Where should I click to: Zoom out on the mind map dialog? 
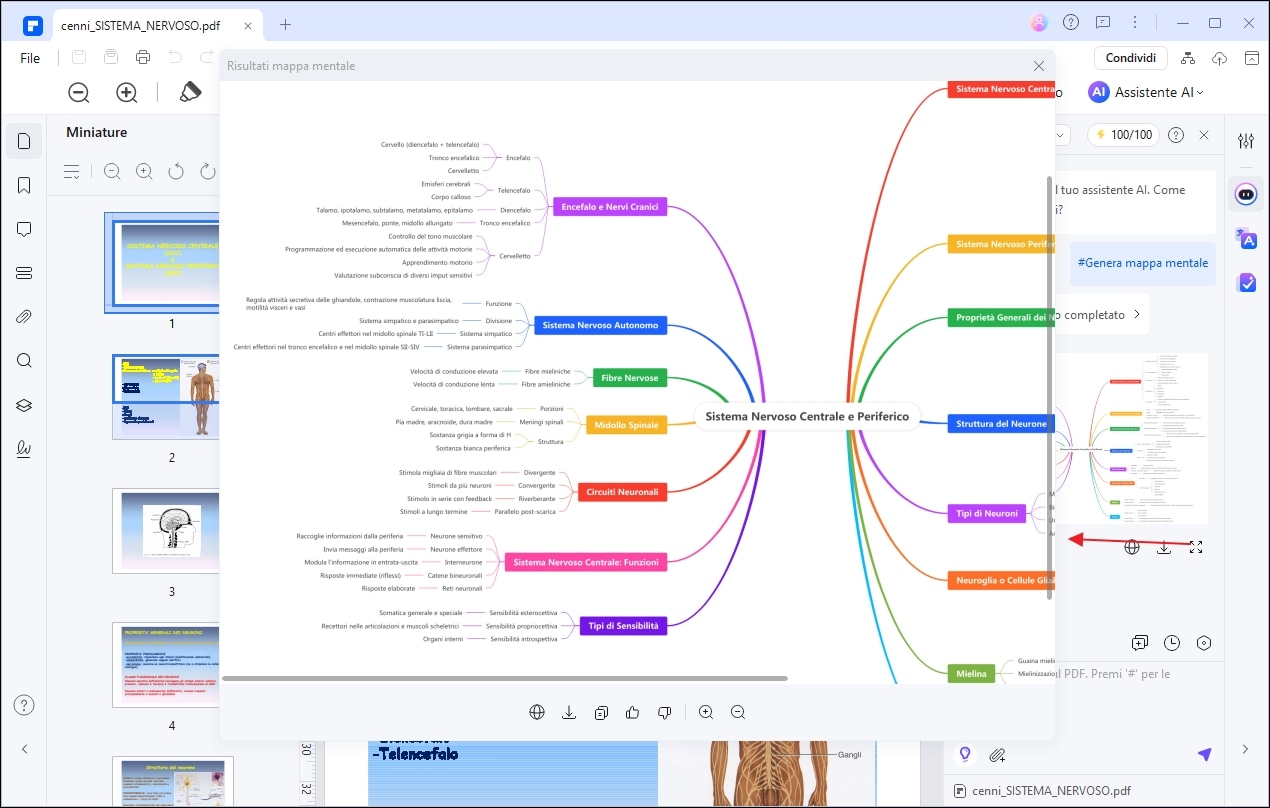[x=738, y=712]
